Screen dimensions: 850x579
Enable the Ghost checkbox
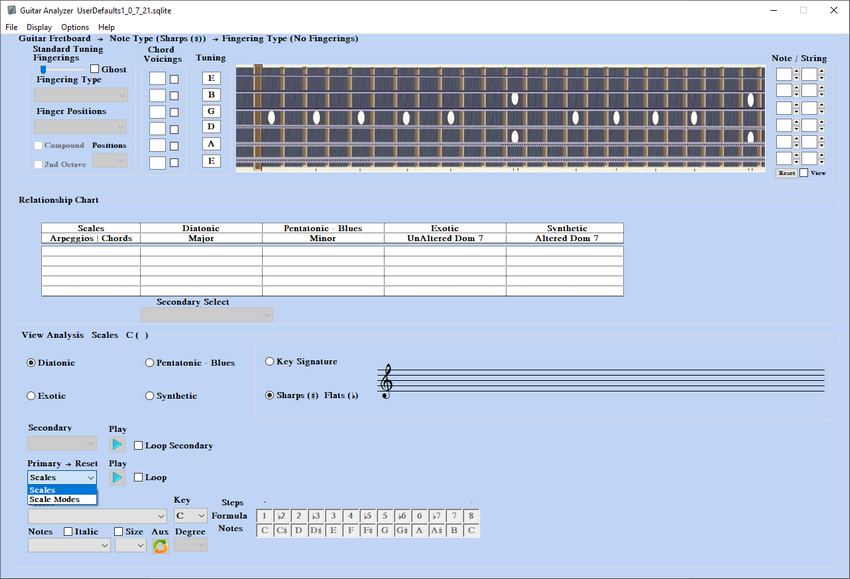click(95, 69)
